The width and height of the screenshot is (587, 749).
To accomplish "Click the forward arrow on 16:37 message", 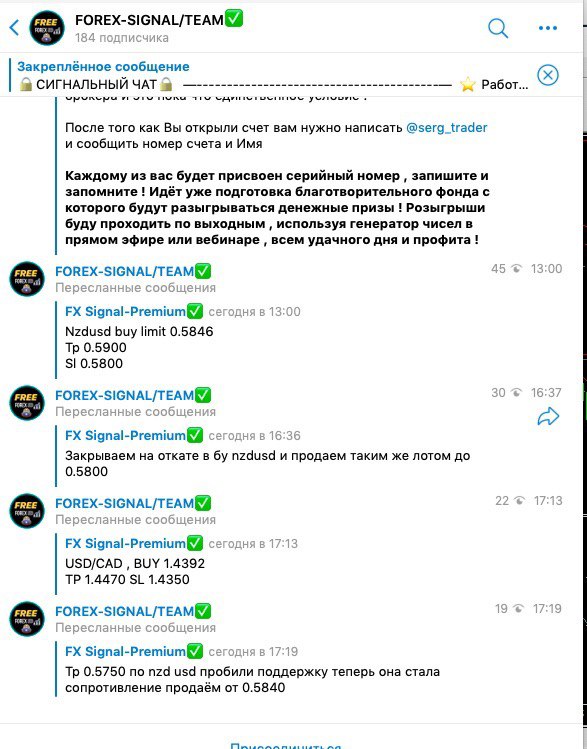I will (548, 416).
